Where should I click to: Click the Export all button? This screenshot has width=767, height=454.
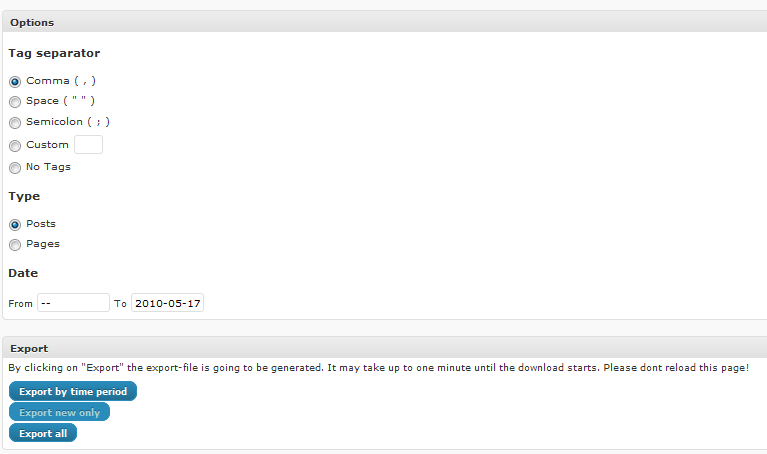(x=43, y=433)
